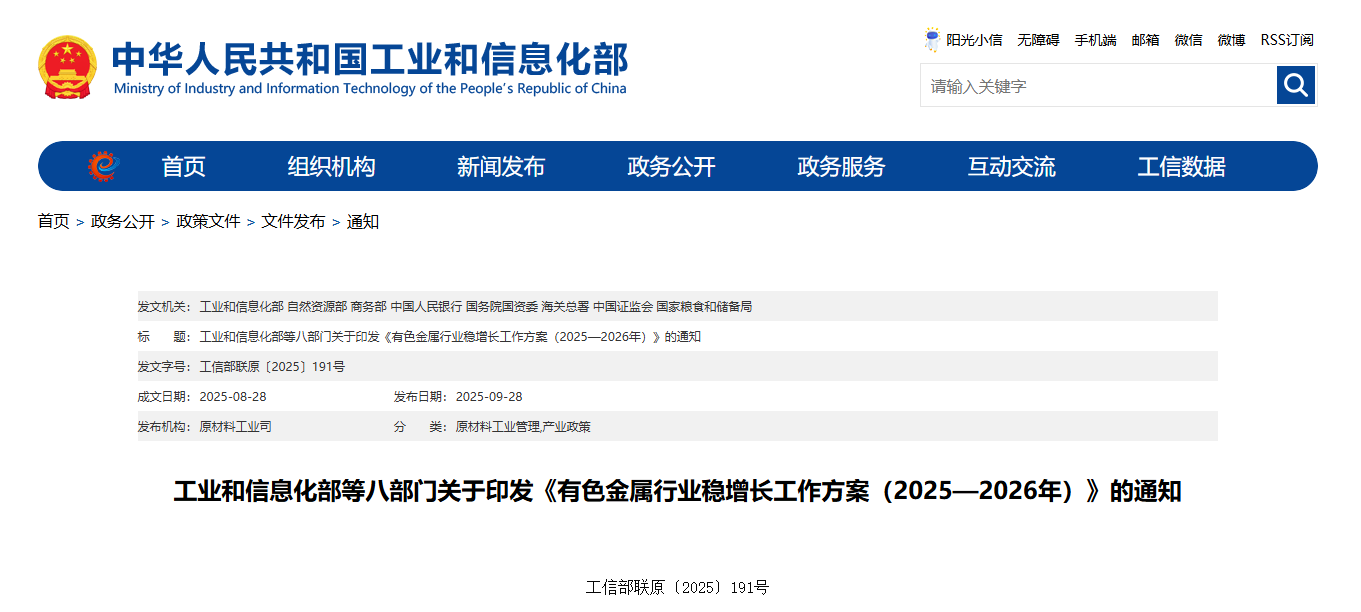Screen dimensions: 1361x612
Task: Click the 无障碍 accessibility link
Action: [1037, 39]
